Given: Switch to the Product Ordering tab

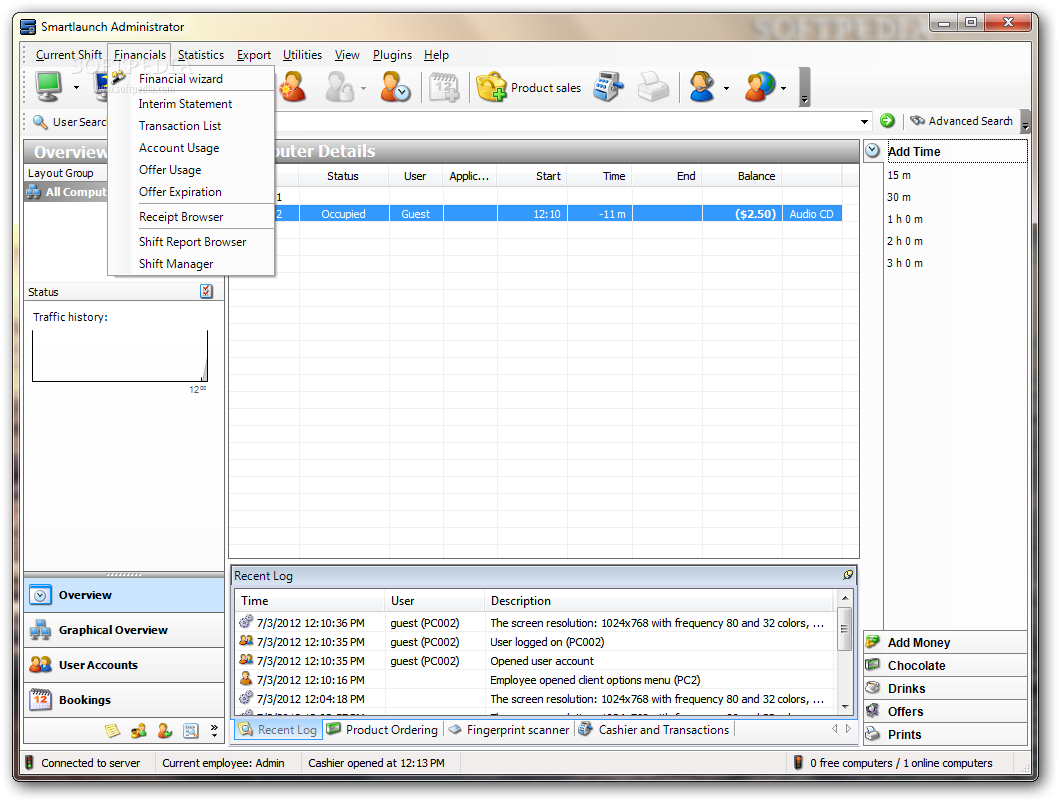Looking at the screenshot, I should 382,730.
